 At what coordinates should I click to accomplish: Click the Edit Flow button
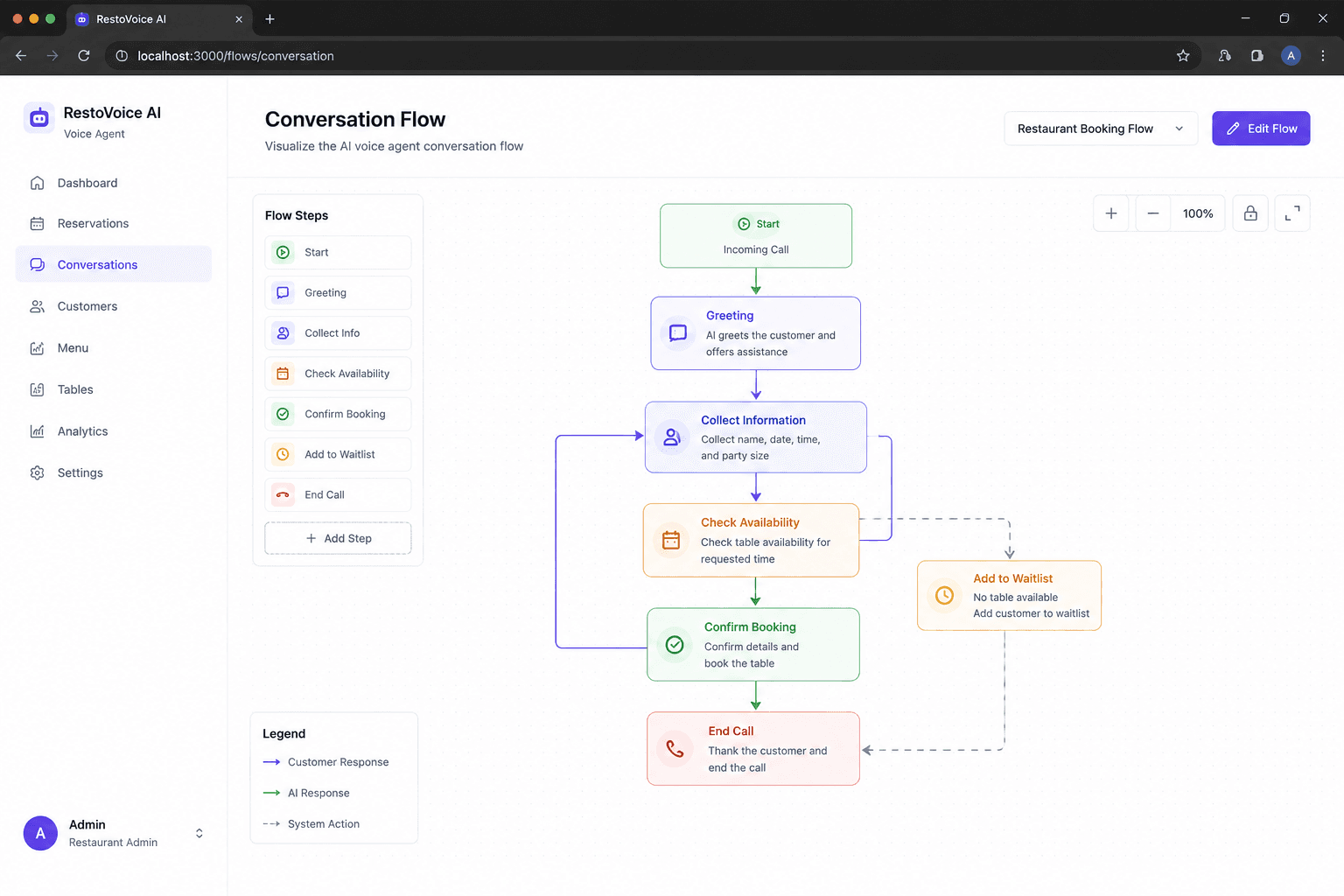pyautogui.click(x=1261, y=129)
